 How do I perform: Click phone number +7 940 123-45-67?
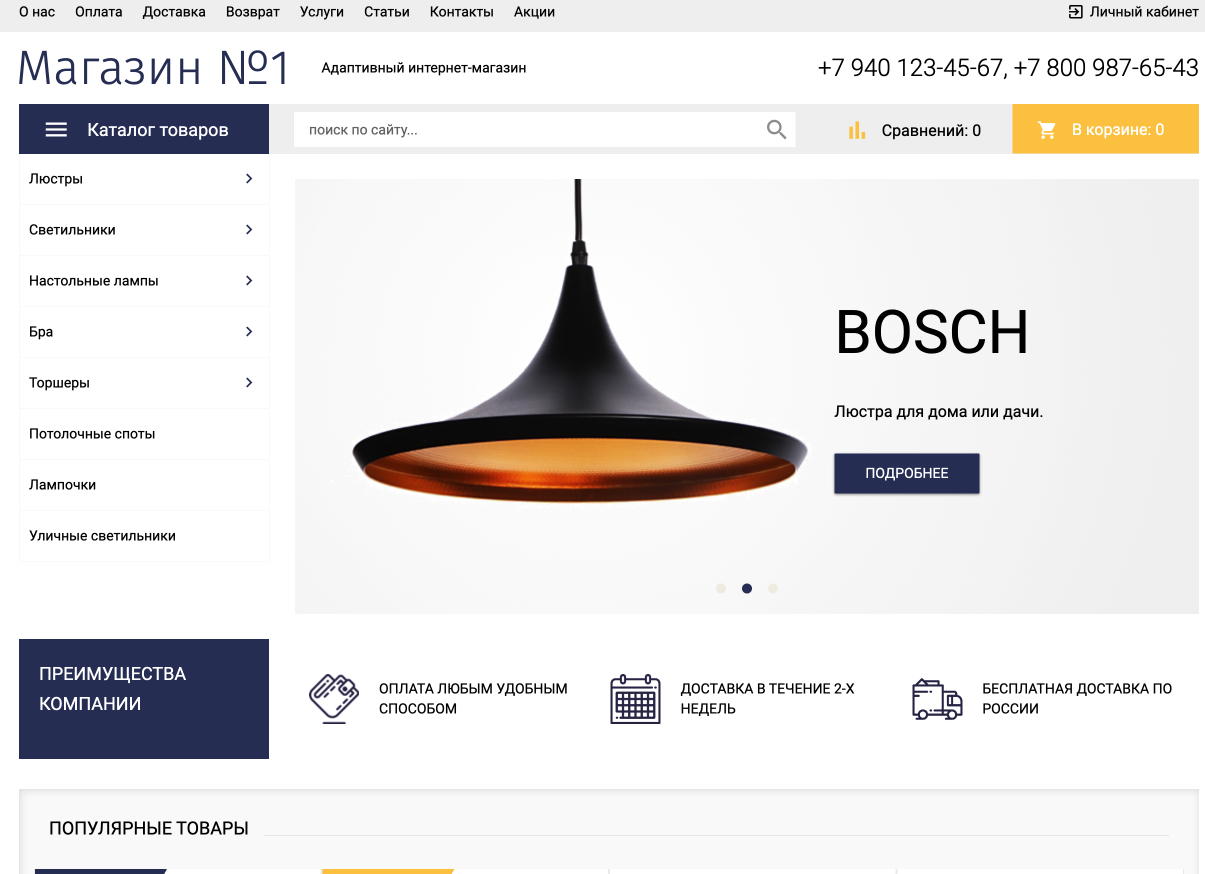[910, 68]
